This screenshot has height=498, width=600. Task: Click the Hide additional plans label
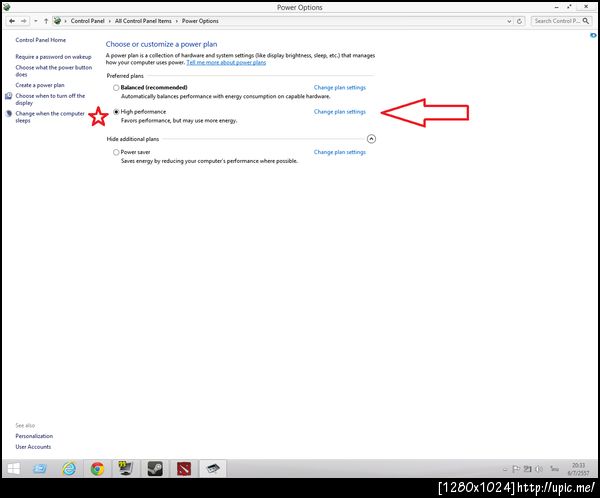coord(133,139)
